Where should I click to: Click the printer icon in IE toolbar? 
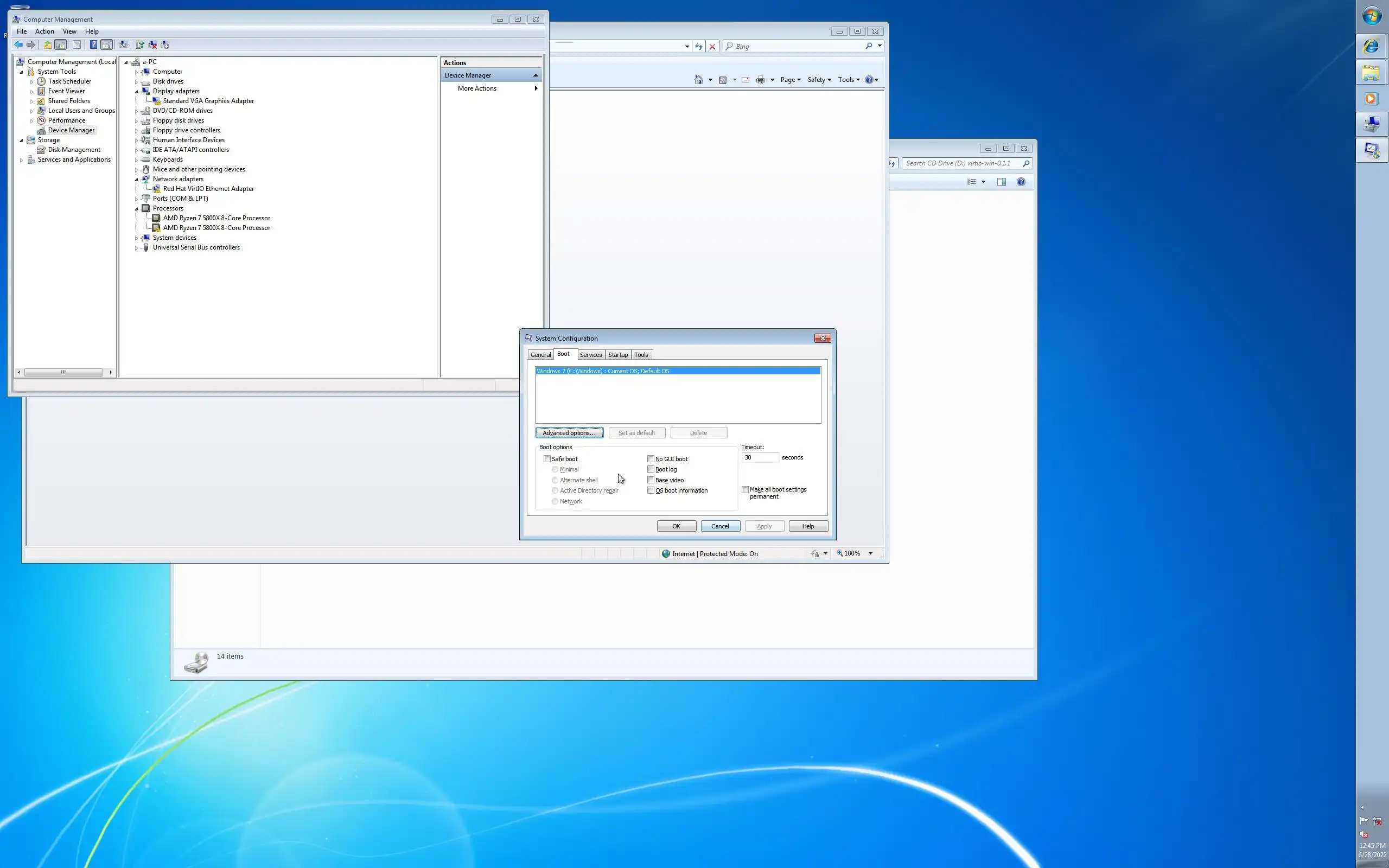[761, 80]
